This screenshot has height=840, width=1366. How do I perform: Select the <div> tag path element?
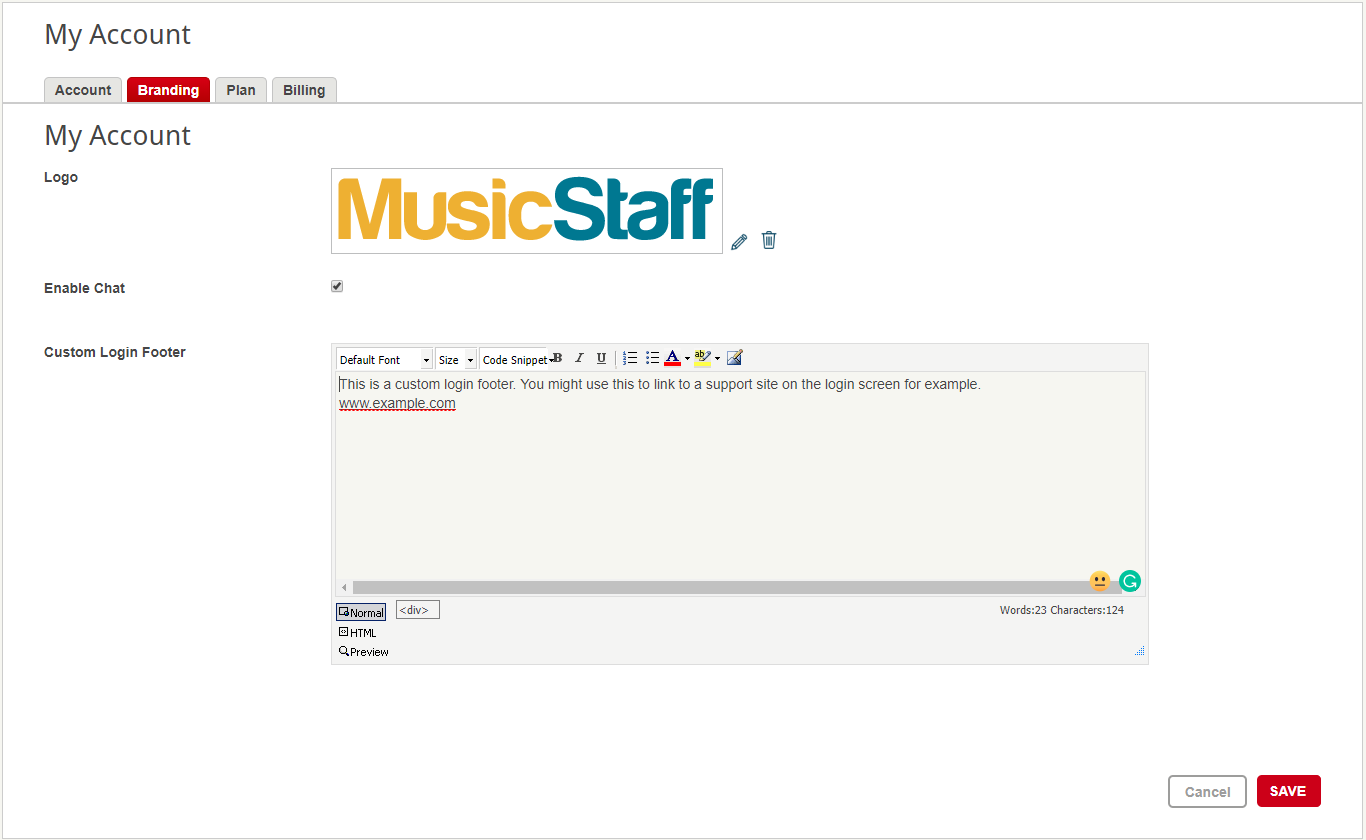pos(418,609)
